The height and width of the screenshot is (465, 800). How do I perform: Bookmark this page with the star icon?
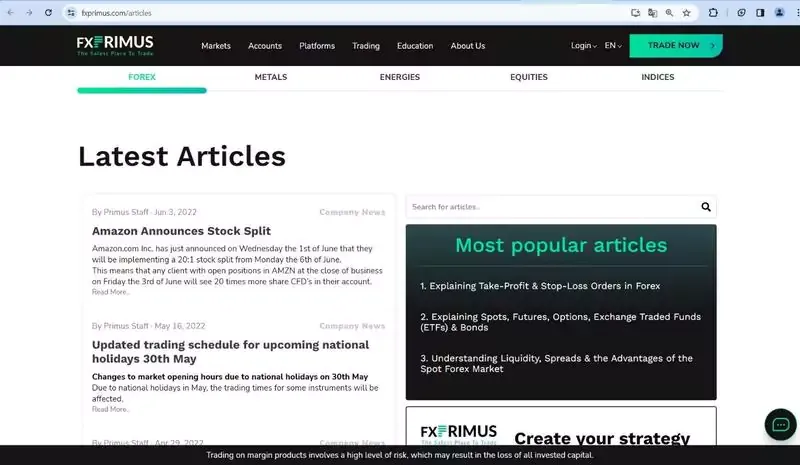(687, 13)
